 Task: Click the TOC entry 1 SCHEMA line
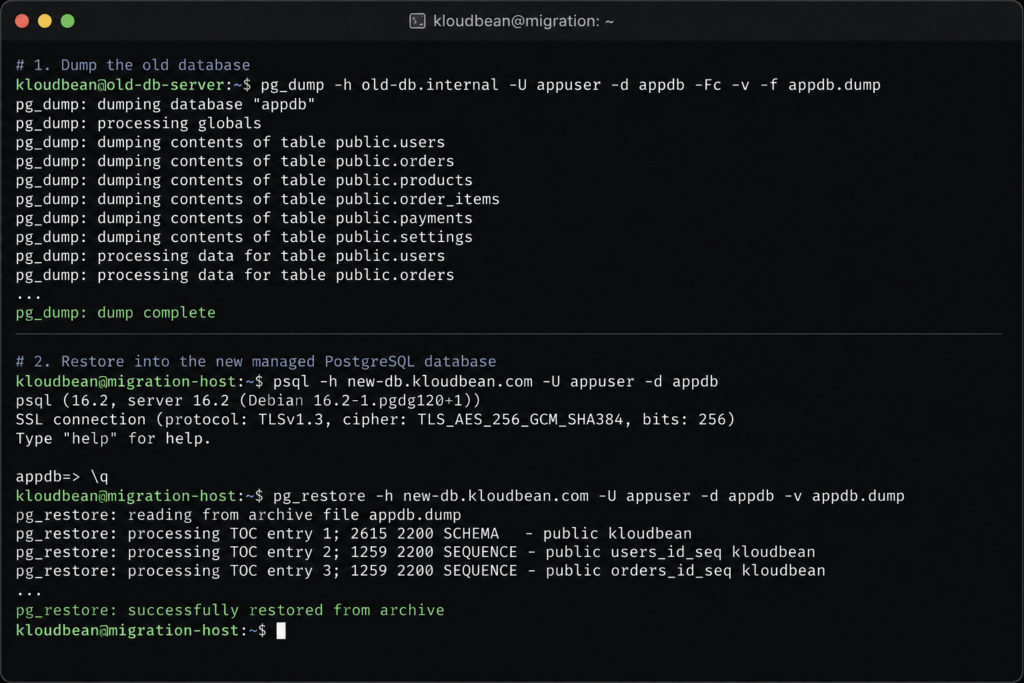click(x=354, y=533)
